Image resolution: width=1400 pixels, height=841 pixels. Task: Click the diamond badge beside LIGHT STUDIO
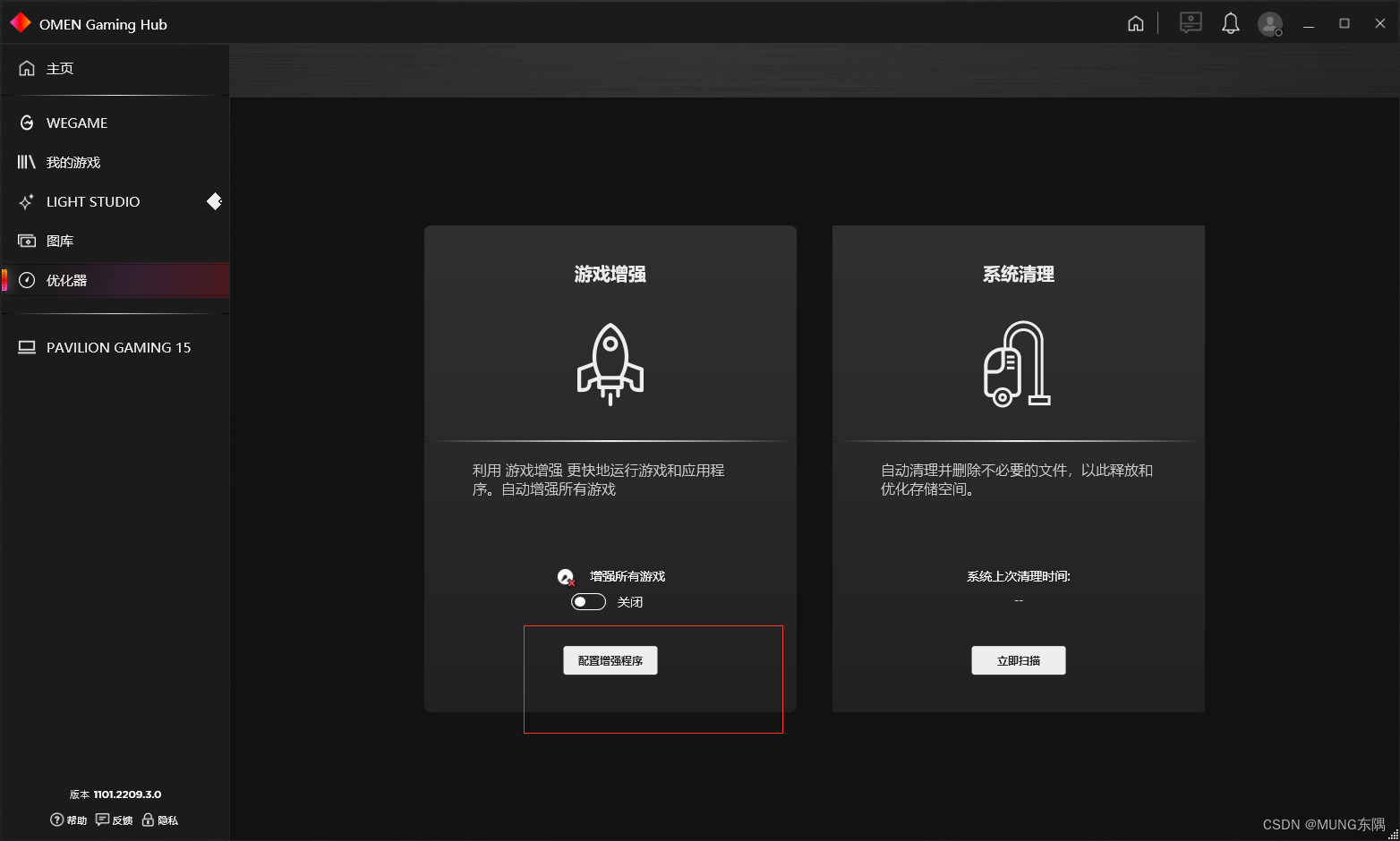[x=215, y=201]
